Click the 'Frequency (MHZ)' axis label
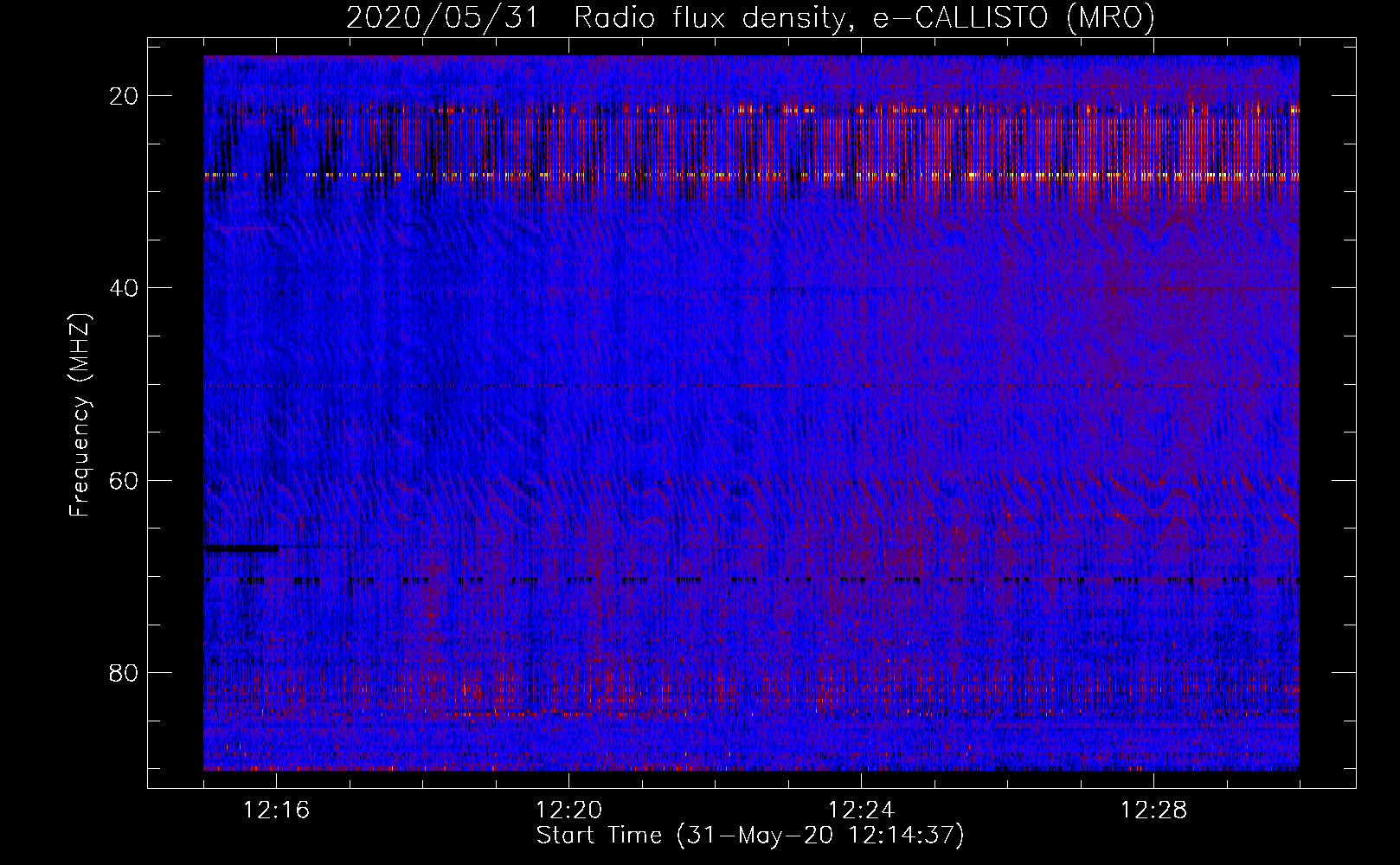 point(80,415)
